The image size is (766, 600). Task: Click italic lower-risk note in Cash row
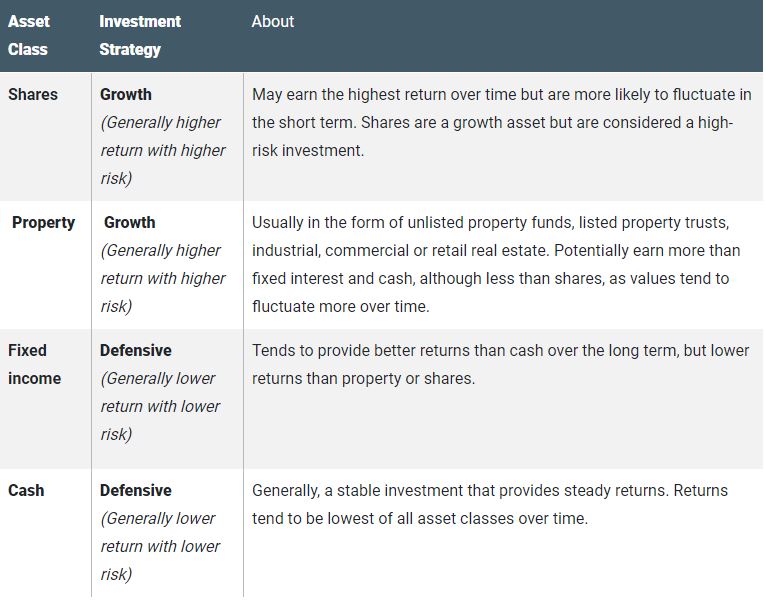tap(160, 546)
